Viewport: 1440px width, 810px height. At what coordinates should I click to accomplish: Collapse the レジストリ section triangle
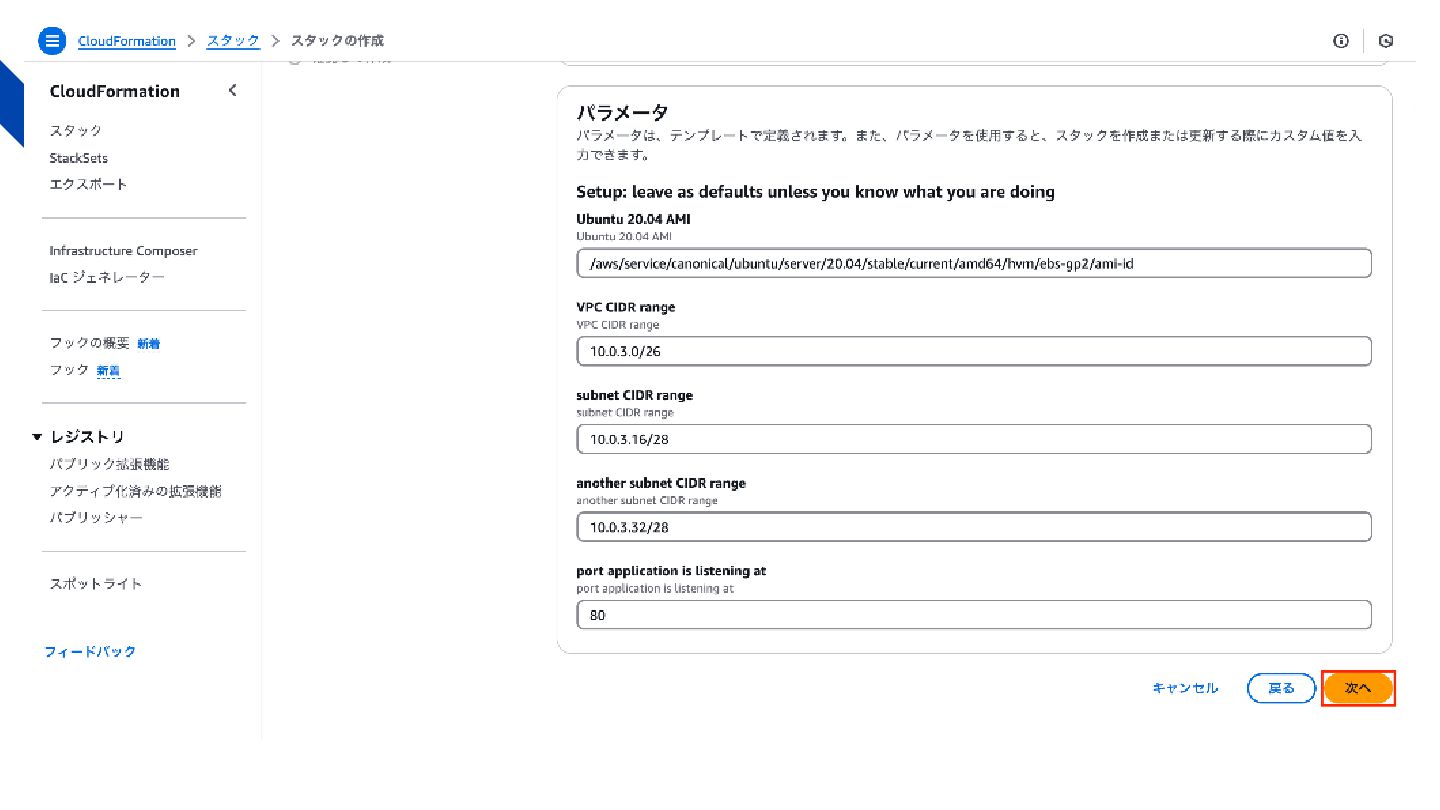click(37, 437)
